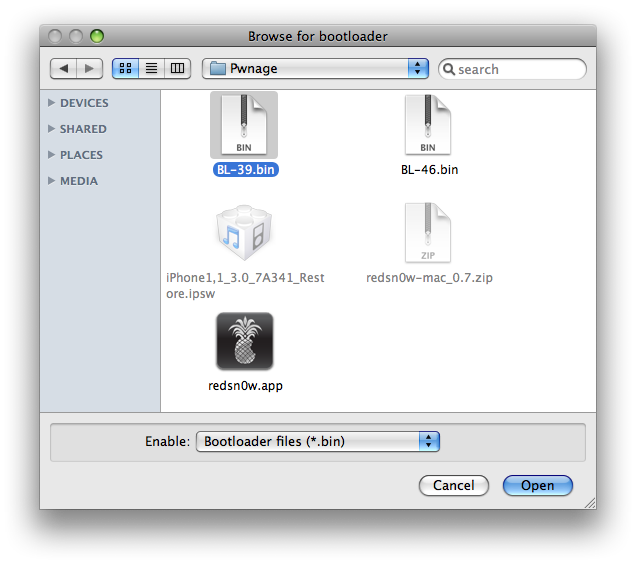Go back with the left arrow button
This screenshot has width=636, height=564.
(x=64, y=68)
